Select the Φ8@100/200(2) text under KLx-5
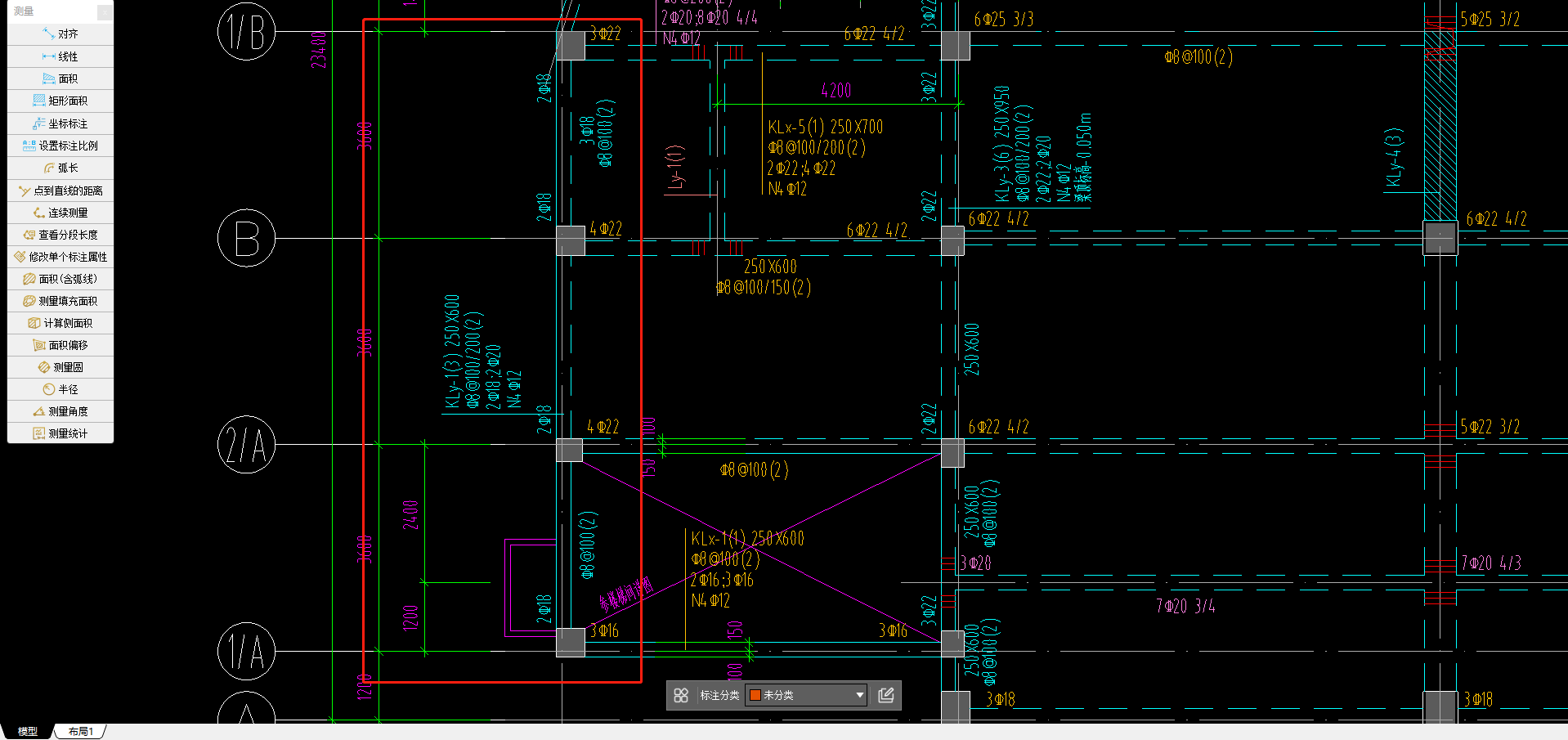Screen dimensions: 1568x740 coord(817,147)
